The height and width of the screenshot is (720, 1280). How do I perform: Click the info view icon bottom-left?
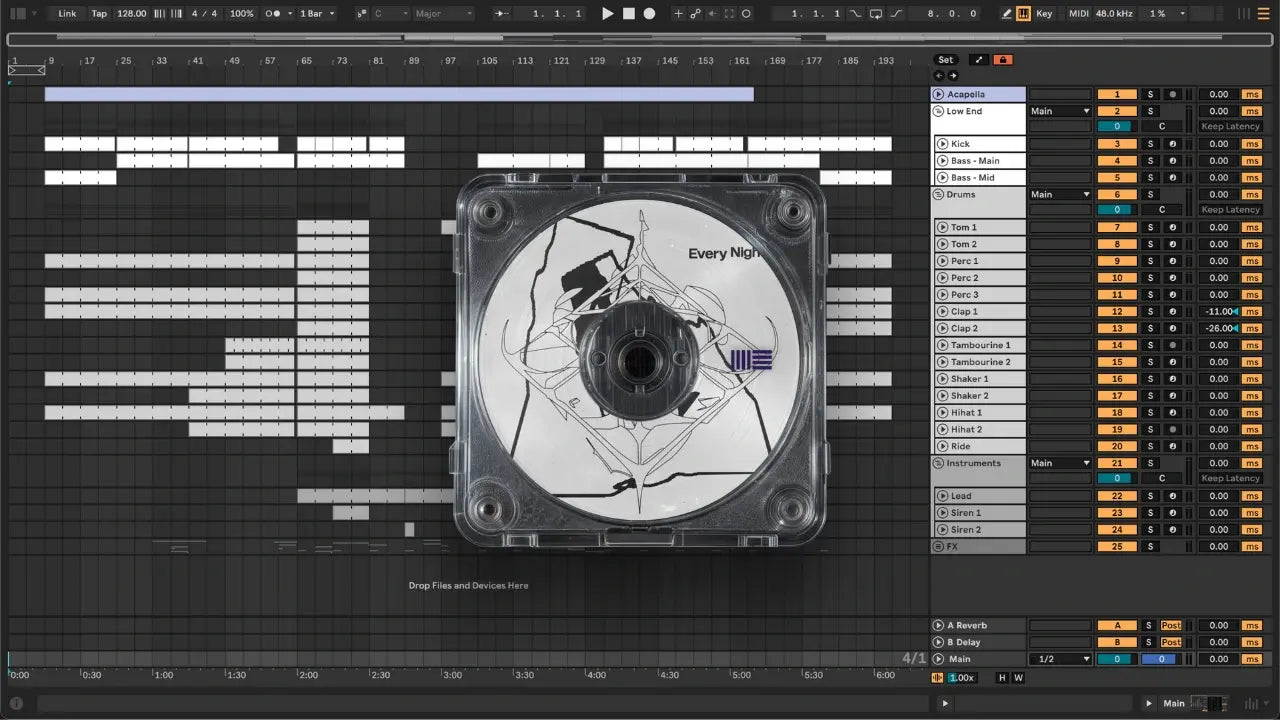[16, 703]
